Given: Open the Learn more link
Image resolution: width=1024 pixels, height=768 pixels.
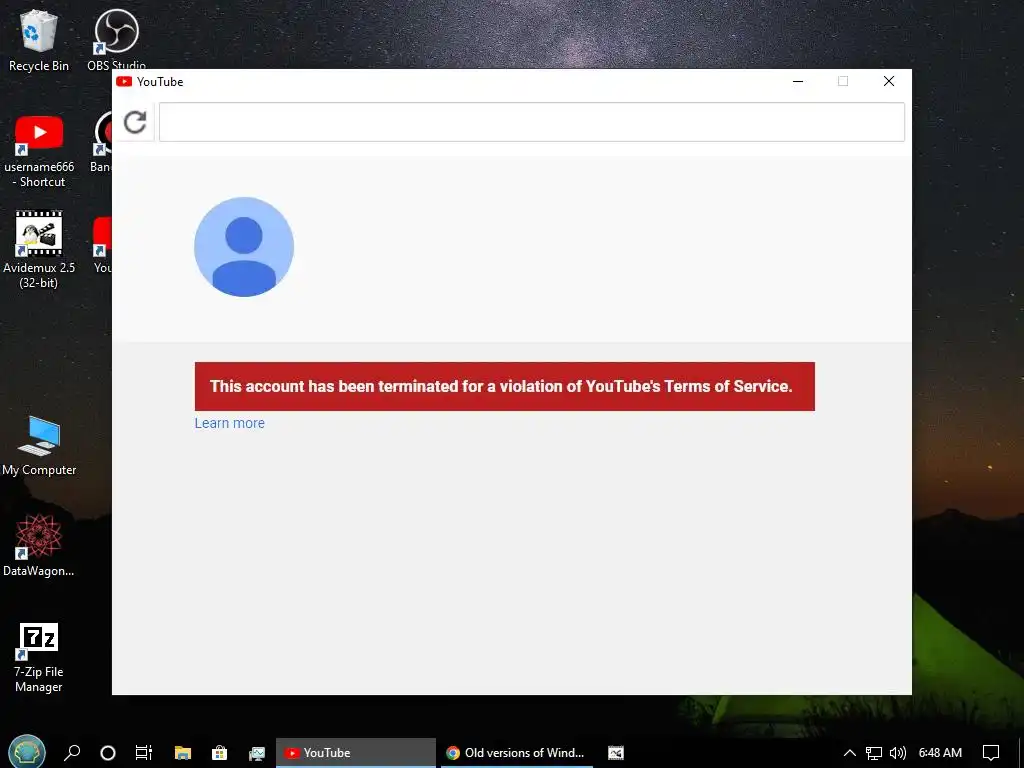Looking at the screenshot, I should (229, 423).
